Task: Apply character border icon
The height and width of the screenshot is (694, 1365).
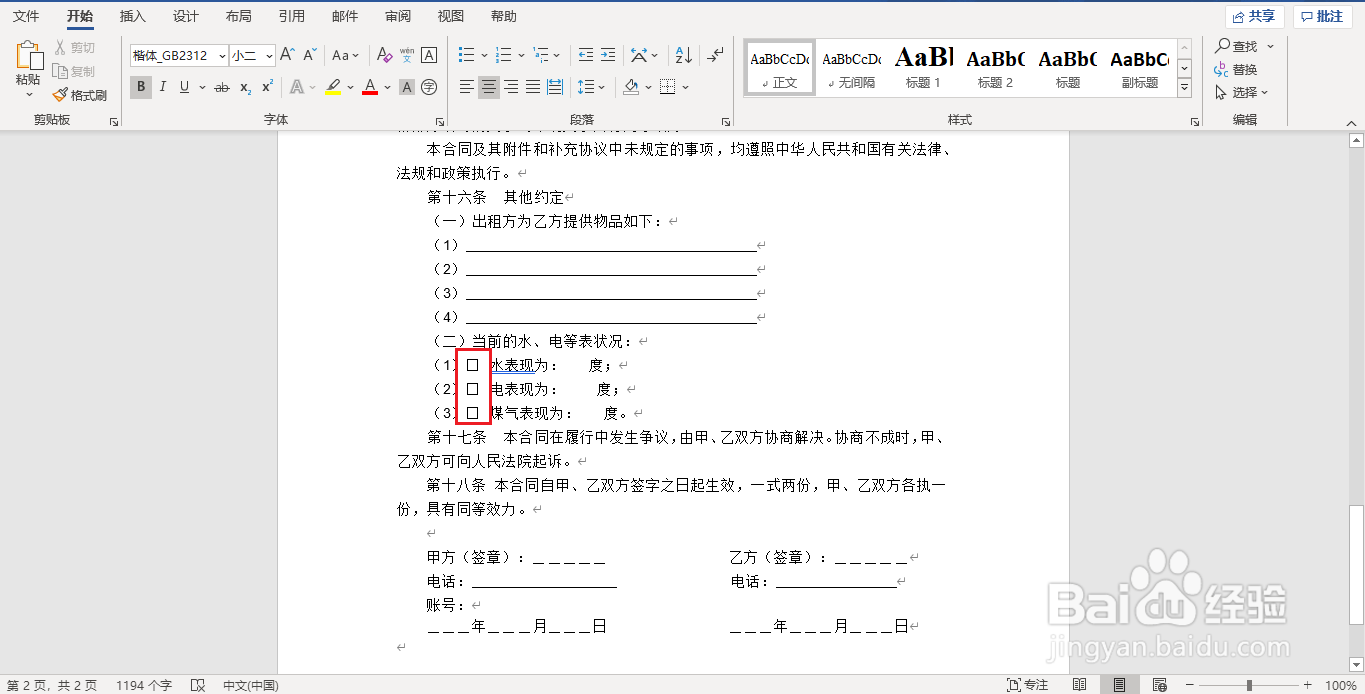Action: coord(429,55)
